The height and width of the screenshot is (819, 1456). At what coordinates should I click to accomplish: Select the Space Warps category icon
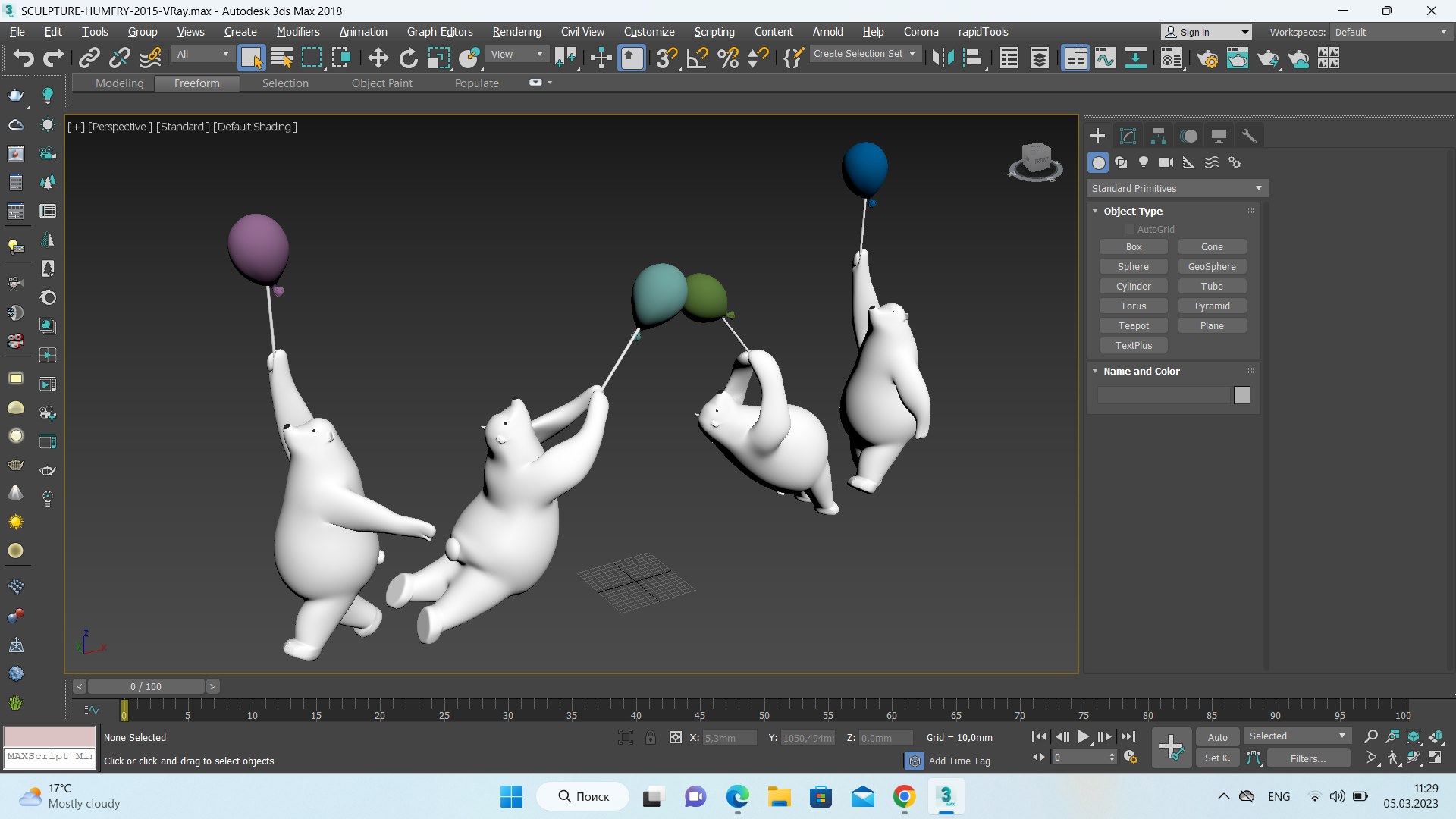coord(1212,162)
